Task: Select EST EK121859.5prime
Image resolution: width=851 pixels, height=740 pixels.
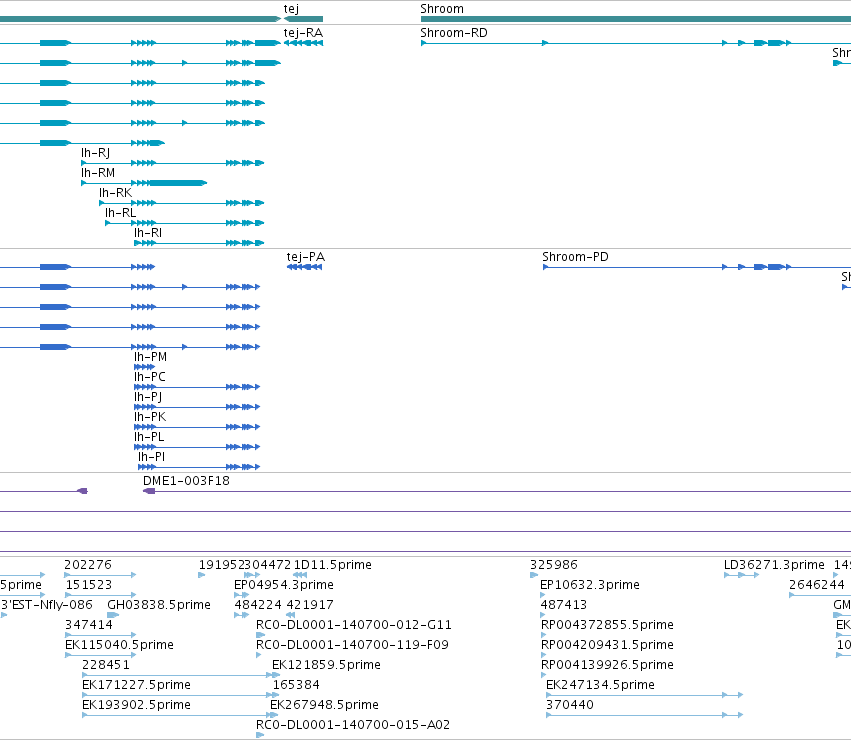Action: coord(326,665)
